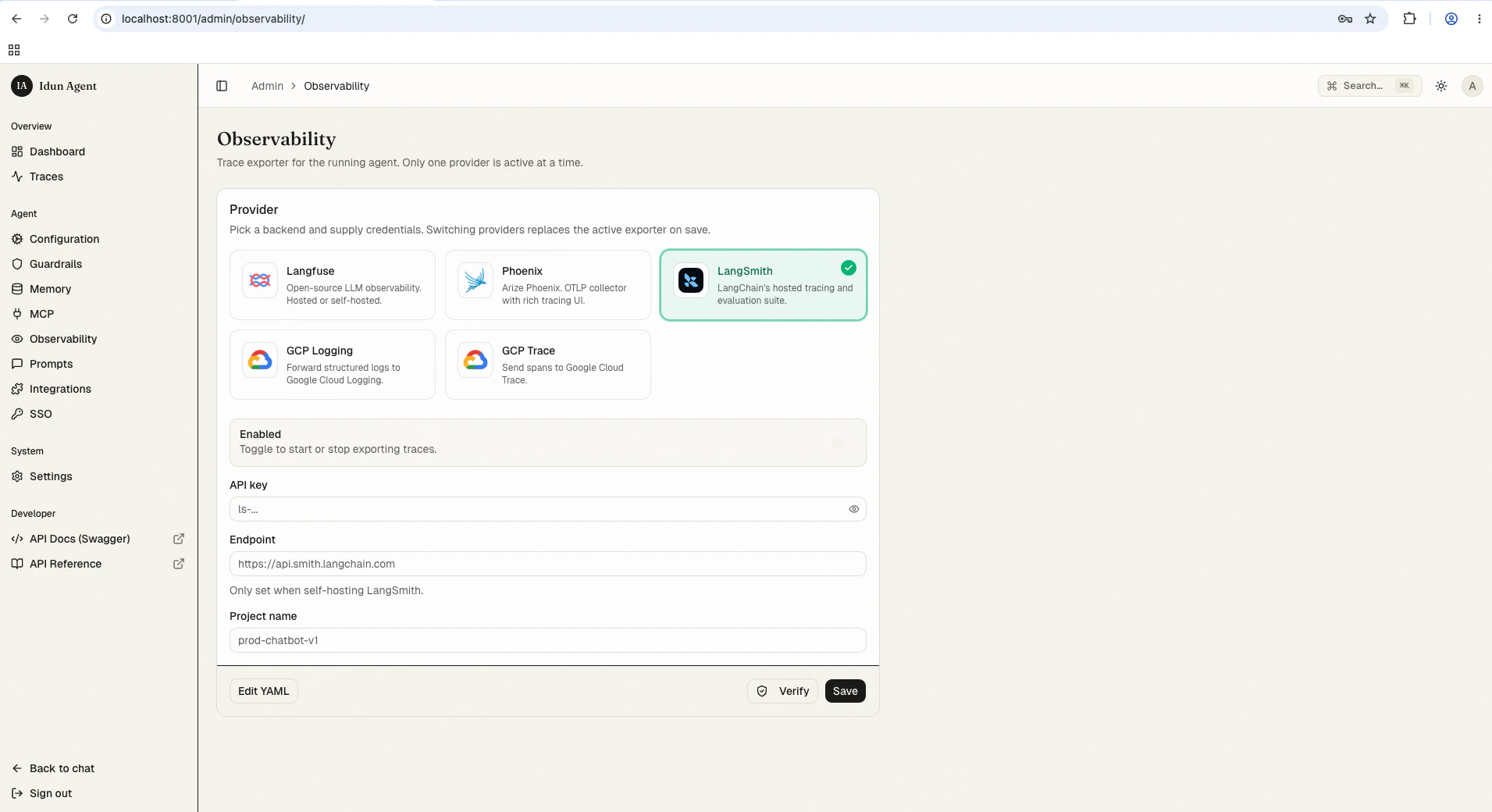Image resolution: width=1492 pixels, height=812 pixels.
Task: Click the green check on LangSmith card
Action: pos(849,268)
